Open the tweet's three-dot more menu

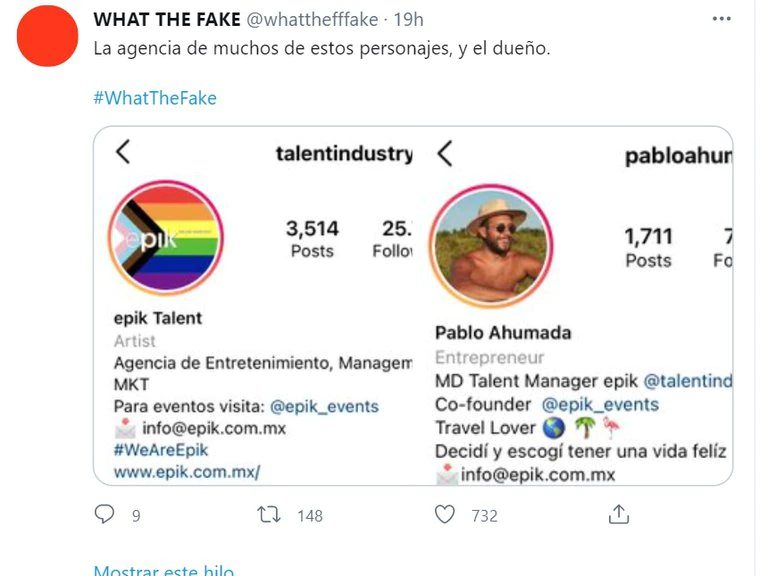coord(722,19)
